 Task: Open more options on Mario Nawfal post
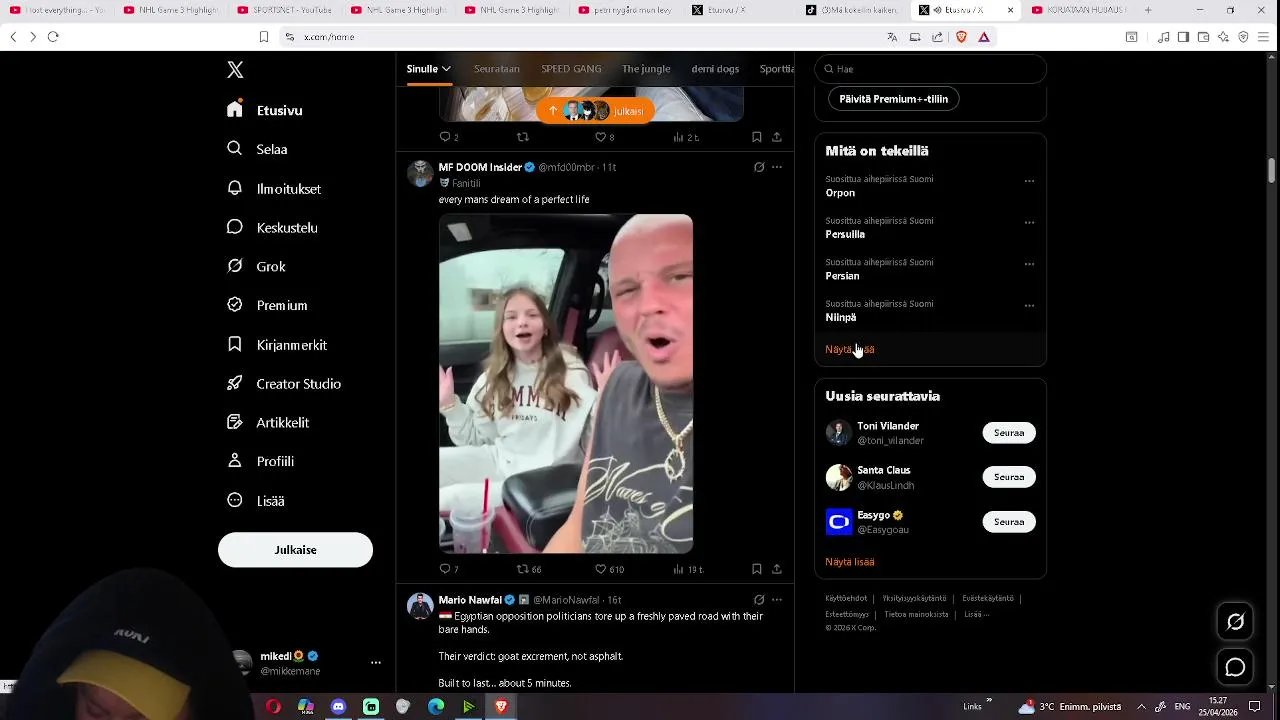(777, 600)
